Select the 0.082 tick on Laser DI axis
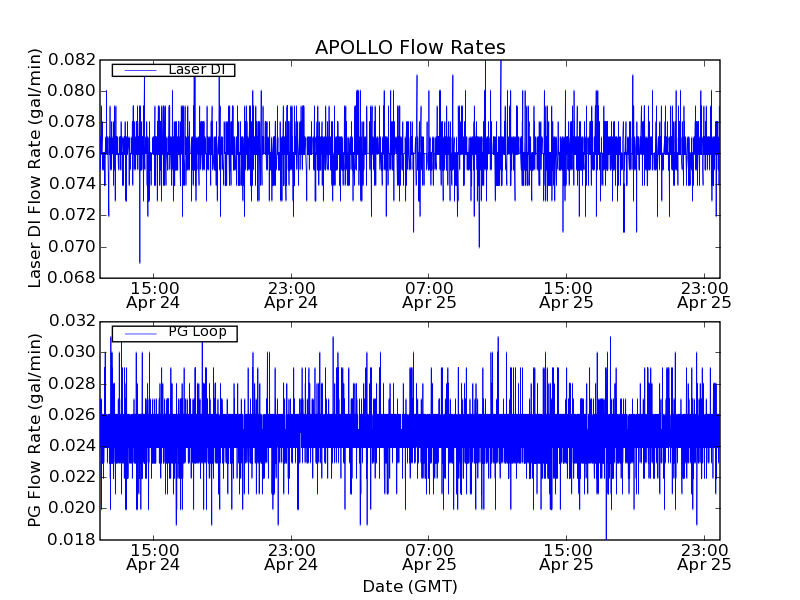Screen dimensions: 800x600 (72, 60)
